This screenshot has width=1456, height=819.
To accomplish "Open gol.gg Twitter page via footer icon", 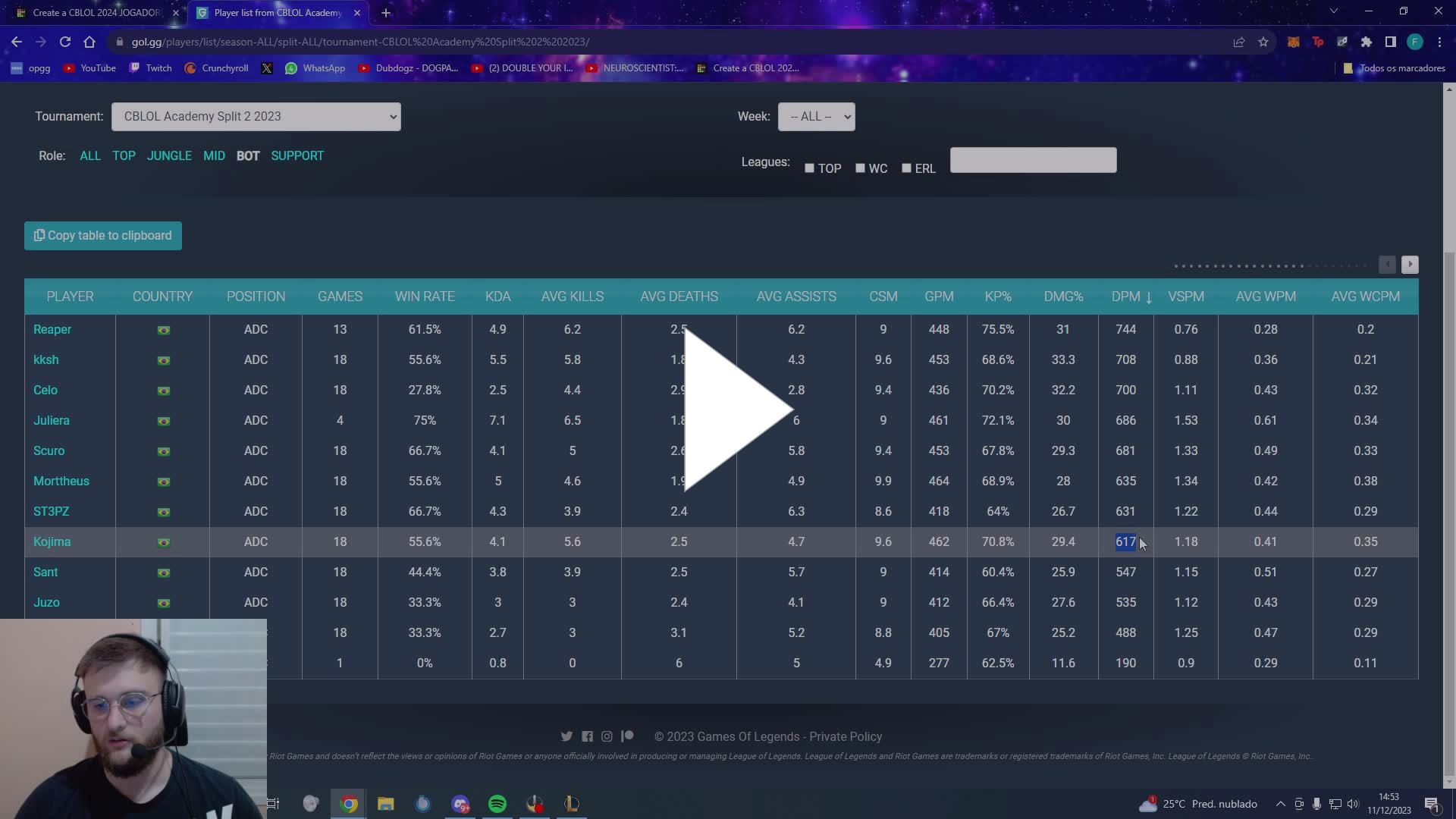I will [x=566, y=736].
